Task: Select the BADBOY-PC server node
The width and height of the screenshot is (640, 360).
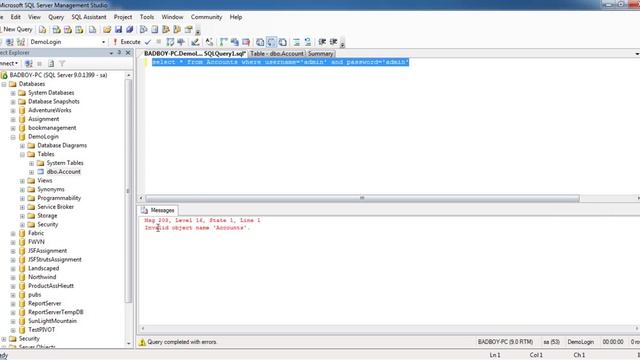Action: [x=58, y=75]
